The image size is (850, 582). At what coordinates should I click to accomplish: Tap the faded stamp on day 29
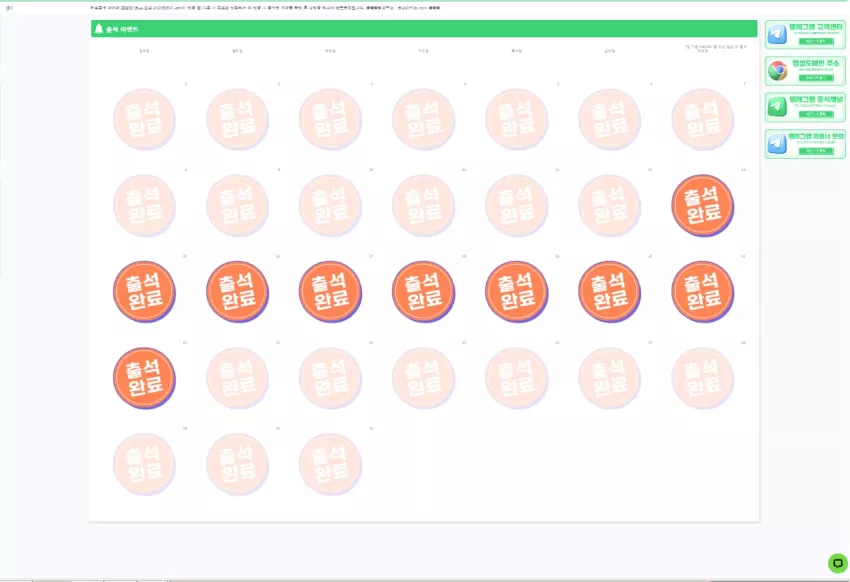click(144, 464)
